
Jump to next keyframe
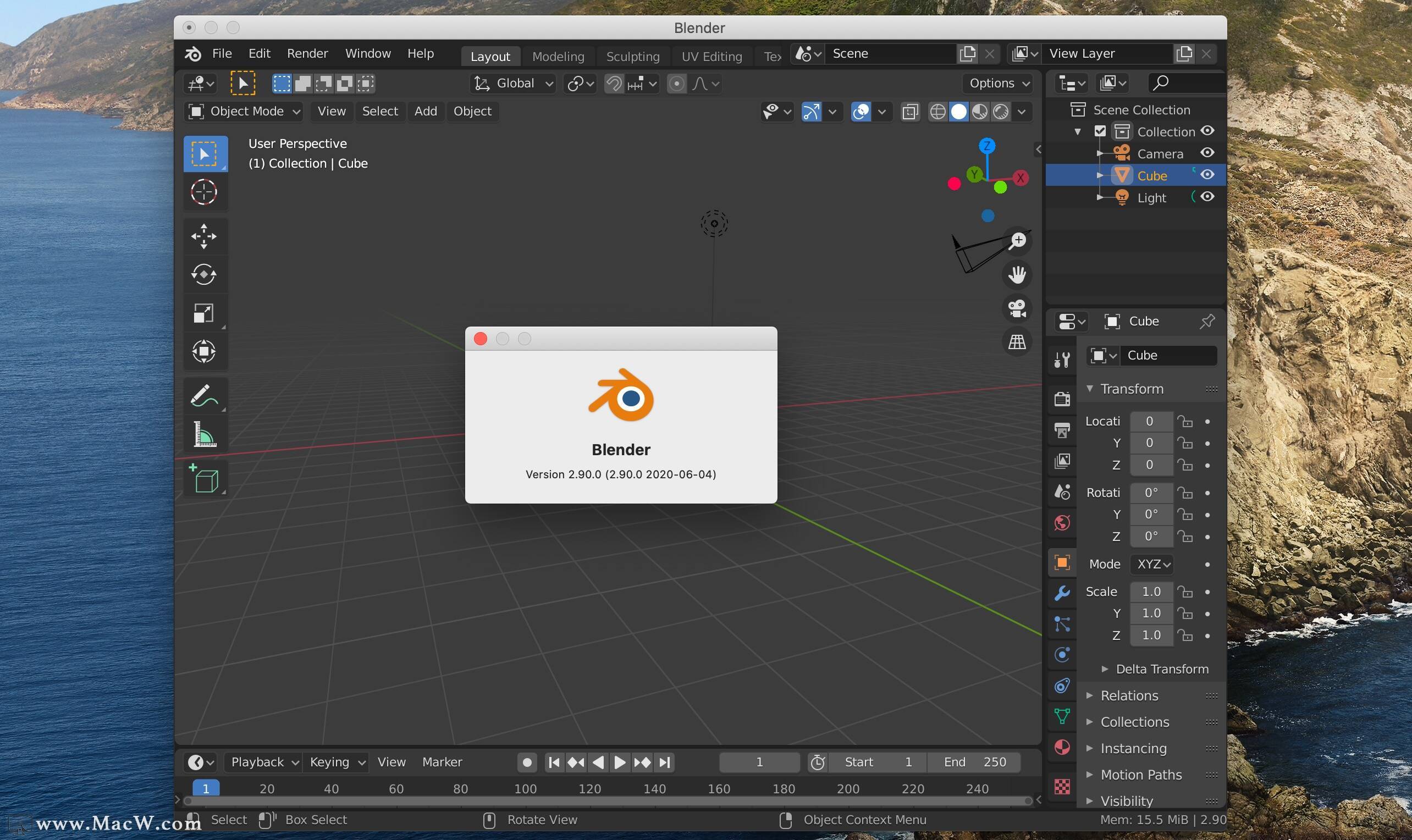coord(642,762)
